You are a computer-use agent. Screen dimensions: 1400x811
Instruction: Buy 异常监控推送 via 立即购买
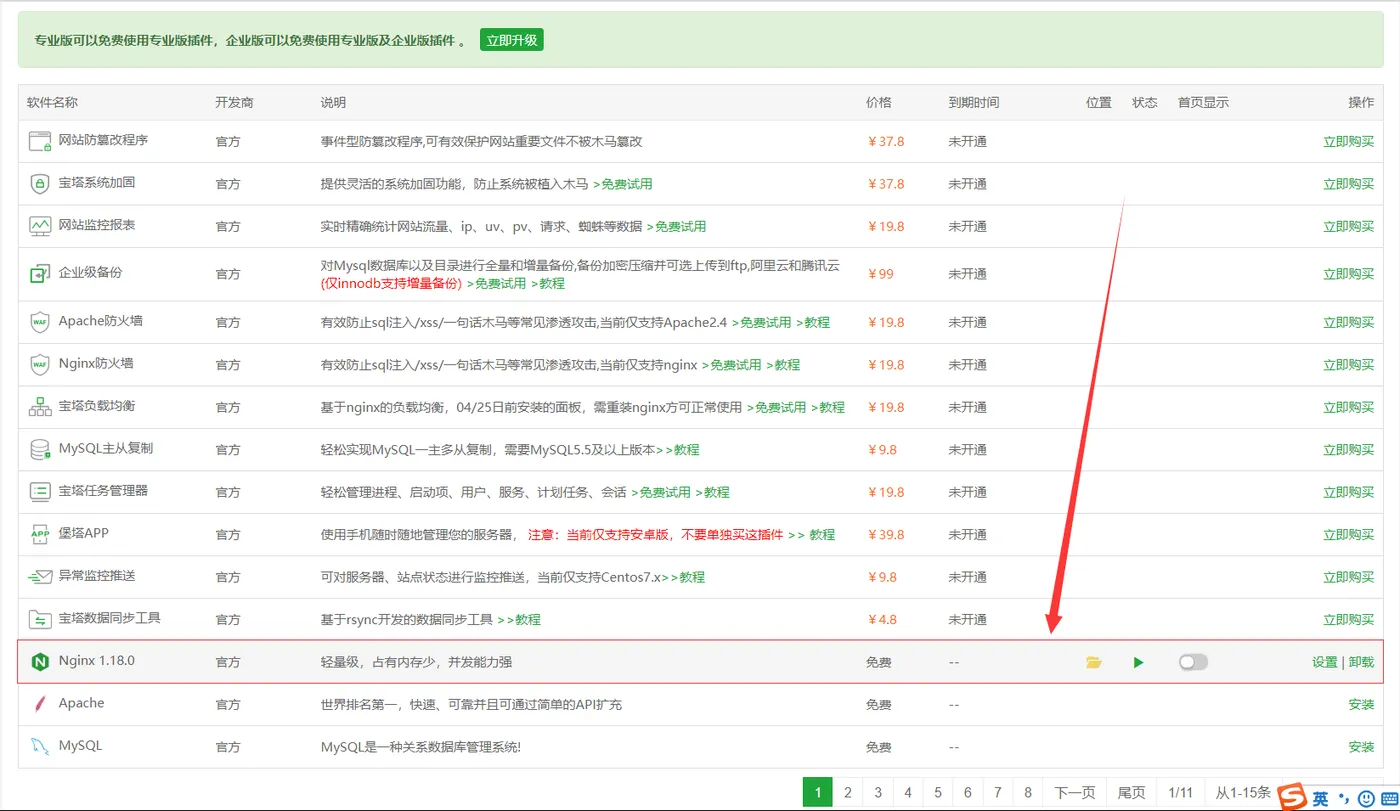pos(1348,577)
